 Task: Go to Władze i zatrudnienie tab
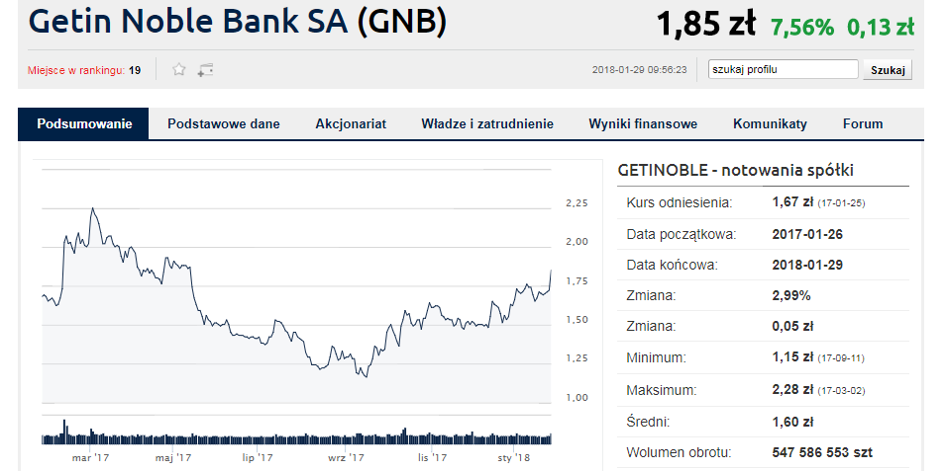487,124
